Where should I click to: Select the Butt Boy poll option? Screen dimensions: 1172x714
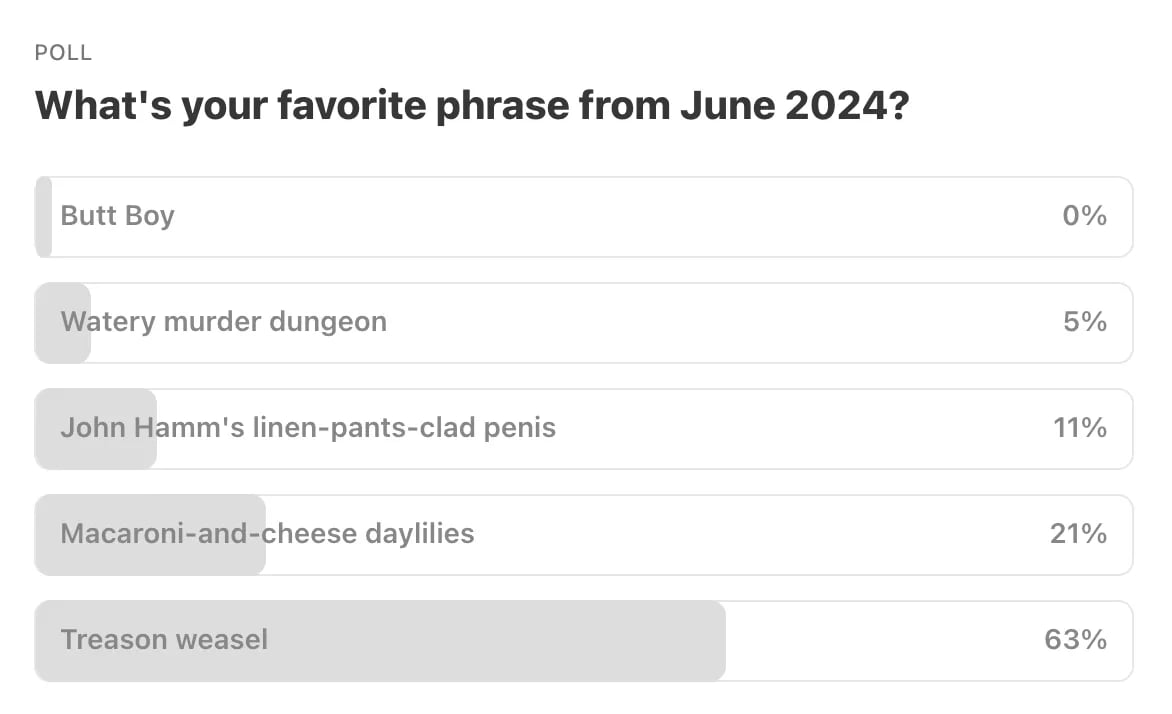pos(584,217)
